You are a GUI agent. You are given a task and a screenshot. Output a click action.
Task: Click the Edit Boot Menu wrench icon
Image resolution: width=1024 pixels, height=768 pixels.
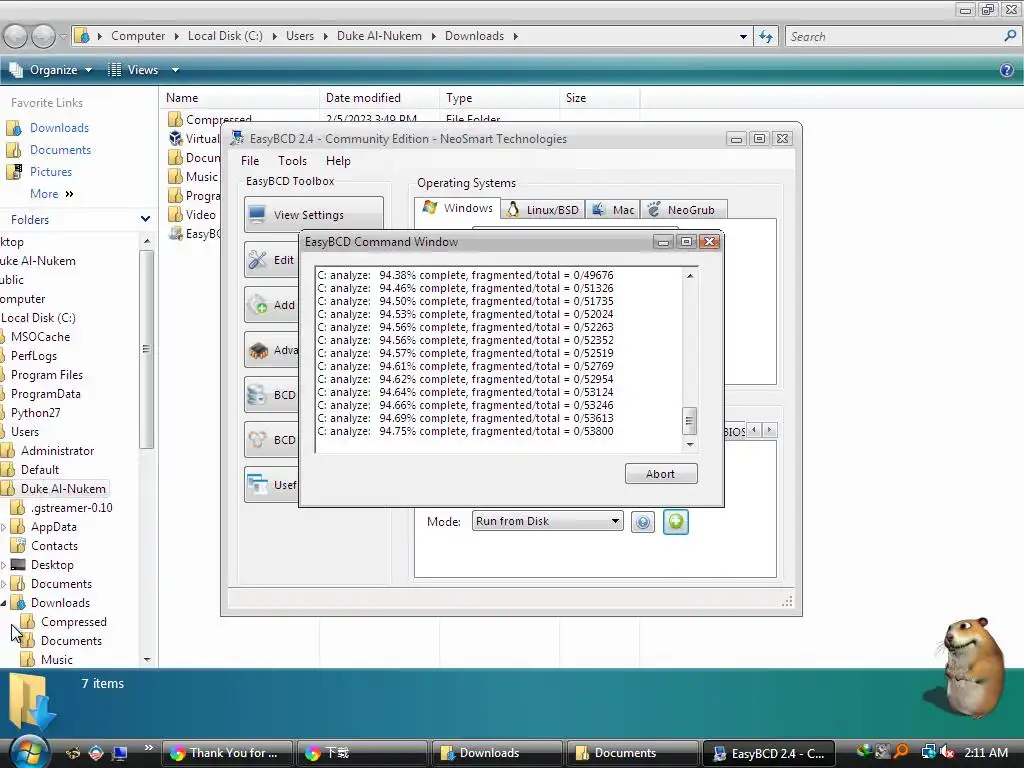click(x=258, y=260)
